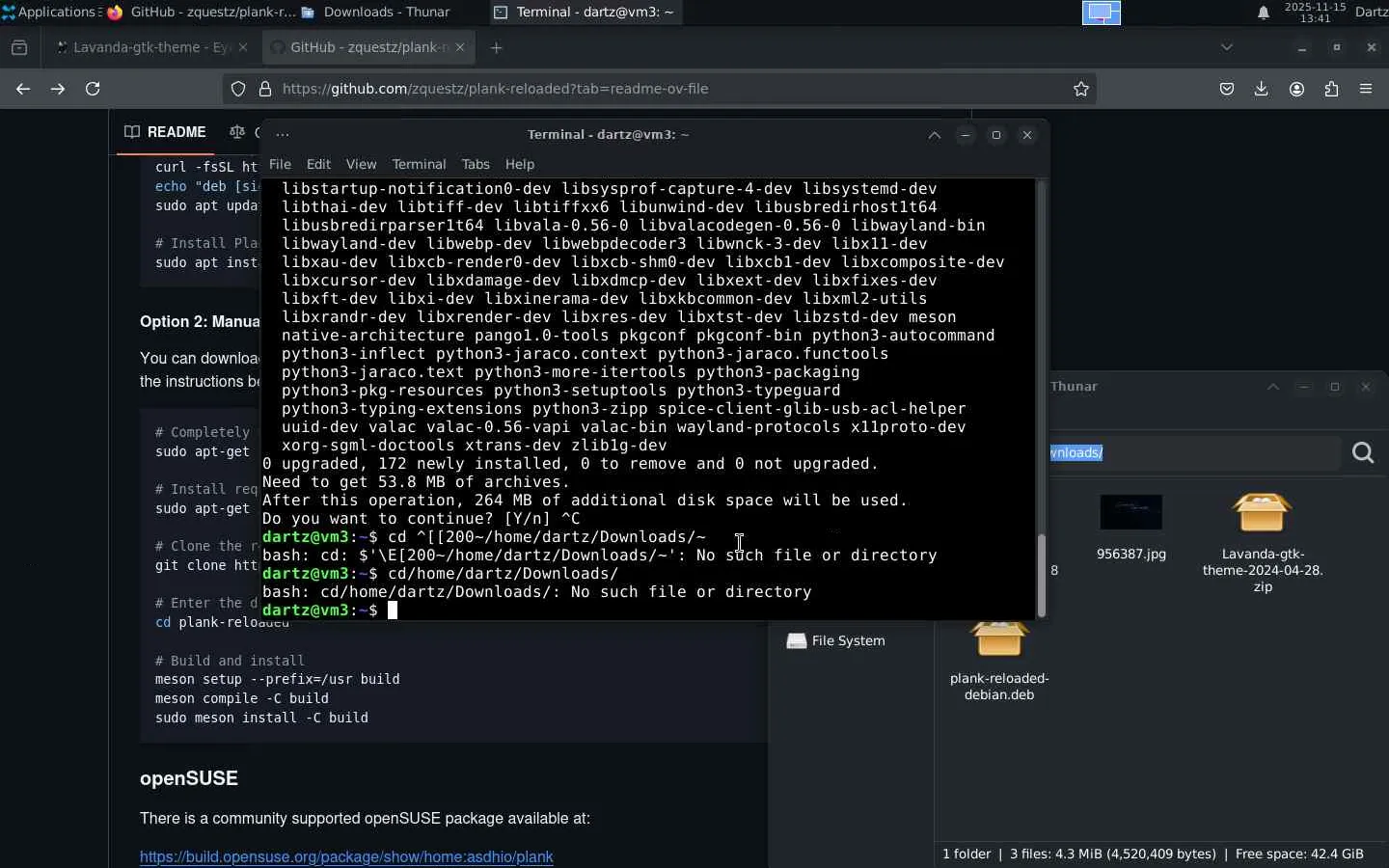The height and width of the screenshot is (868, 1389).
Task: Open the terminal's Terminal menu
Action: coord(419,164)
